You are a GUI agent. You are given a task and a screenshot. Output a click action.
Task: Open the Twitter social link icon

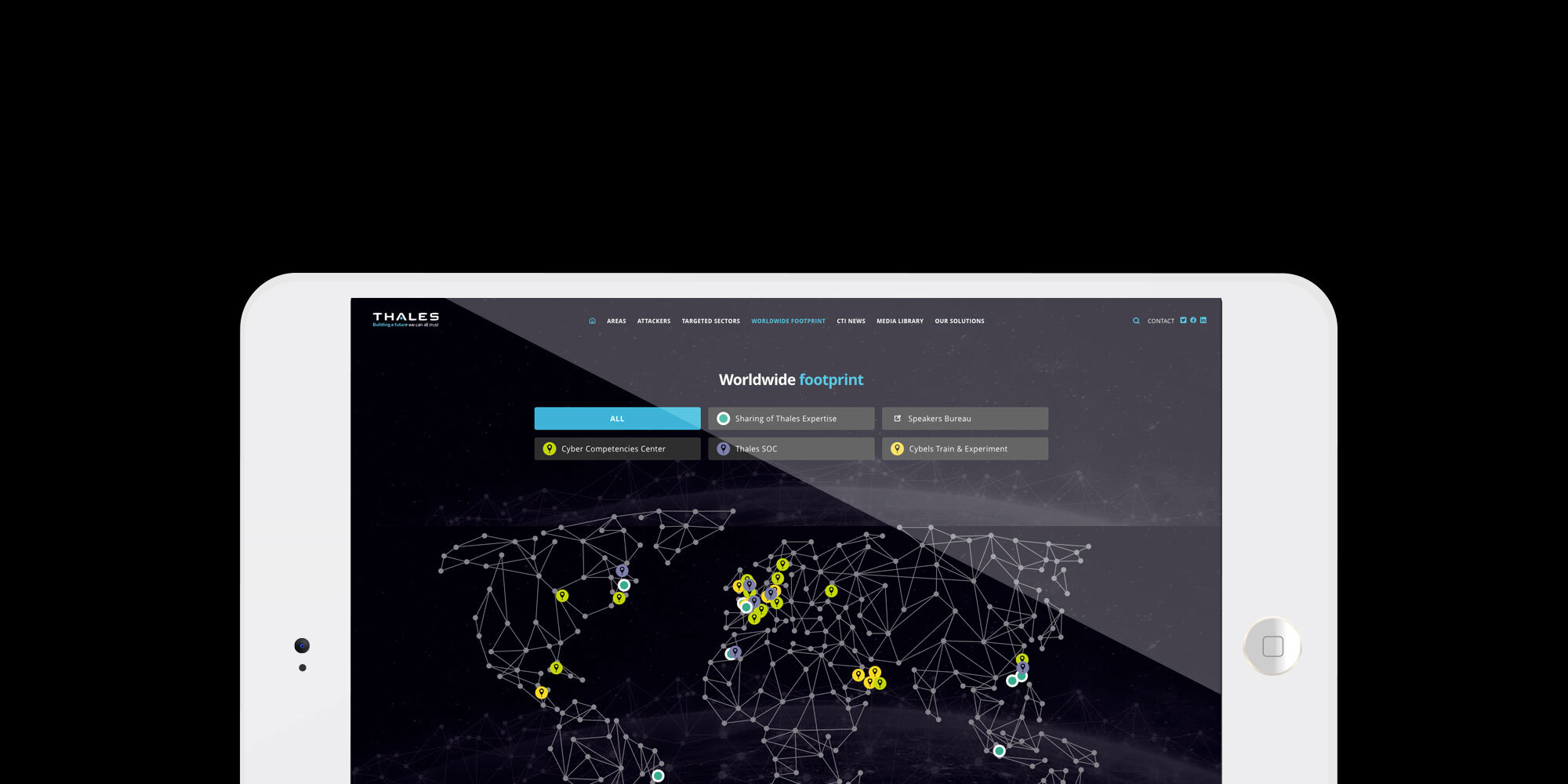[1183, 320]
